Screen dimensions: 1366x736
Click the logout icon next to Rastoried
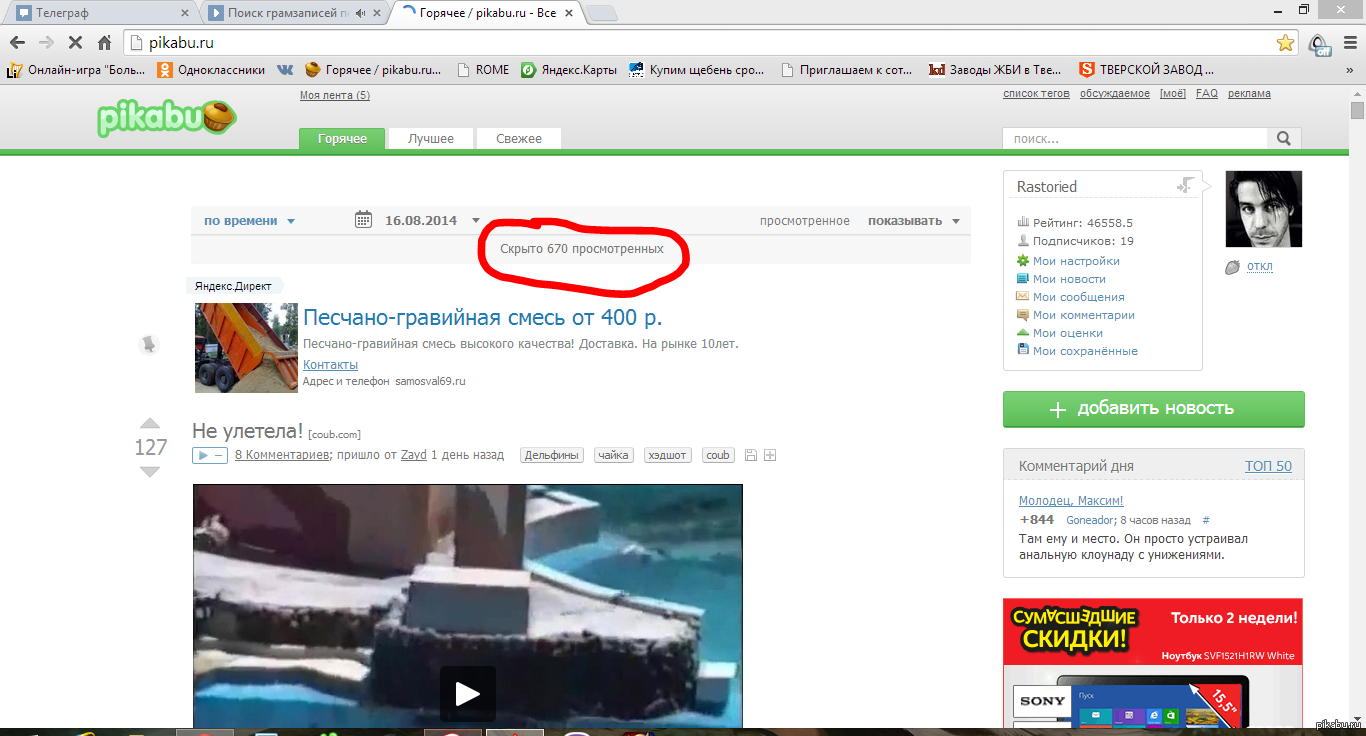(1185, 186)
